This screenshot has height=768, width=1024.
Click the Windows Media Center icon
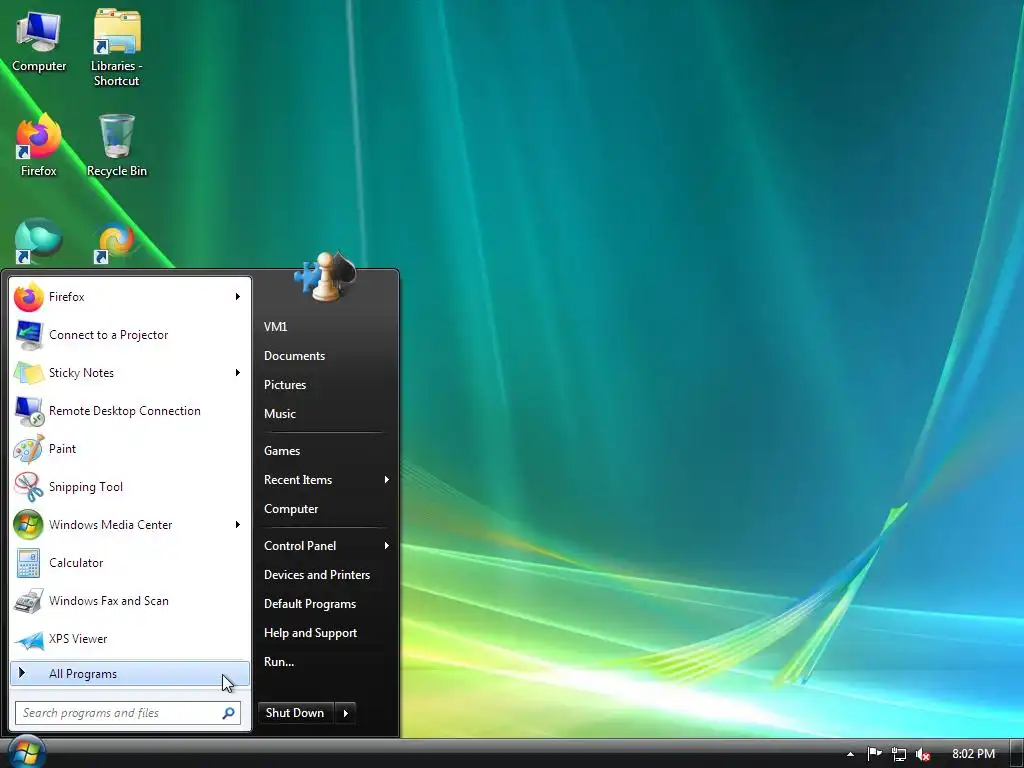click(x=29, y=525)
